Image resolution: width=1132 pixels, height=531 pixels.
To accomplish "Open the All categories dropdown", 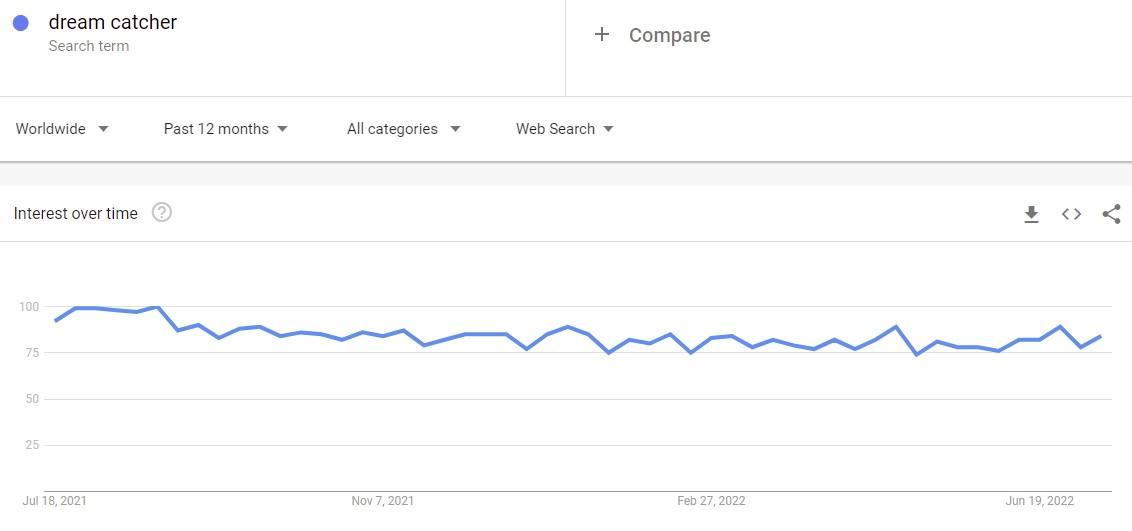I will pyautogui.click(x=404, y=129).
